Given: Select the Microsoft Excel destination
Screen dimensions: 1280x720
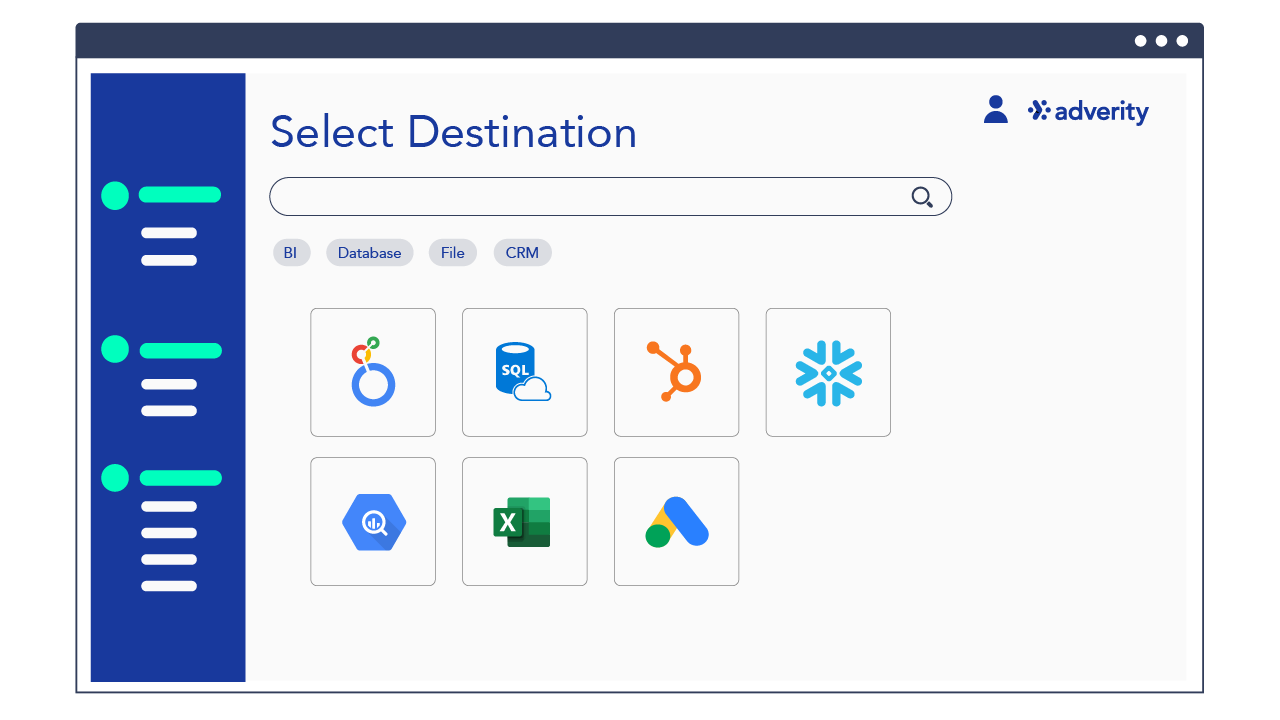Looking at the screenshot, I should click(525, 521).
